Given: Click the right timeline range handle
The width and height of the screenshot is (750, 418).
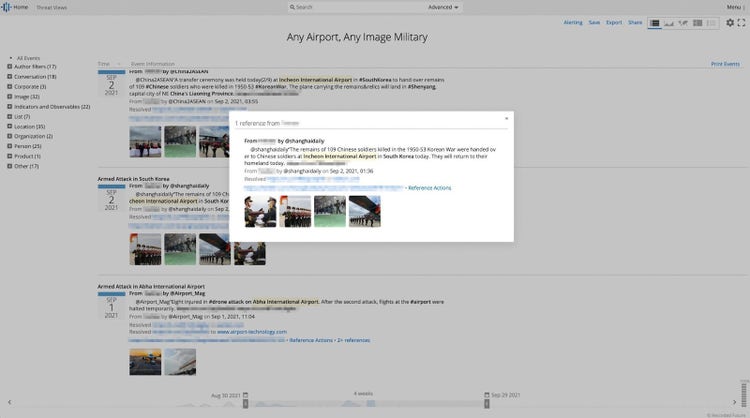Looking at the screenshot, I should (486, 404).
